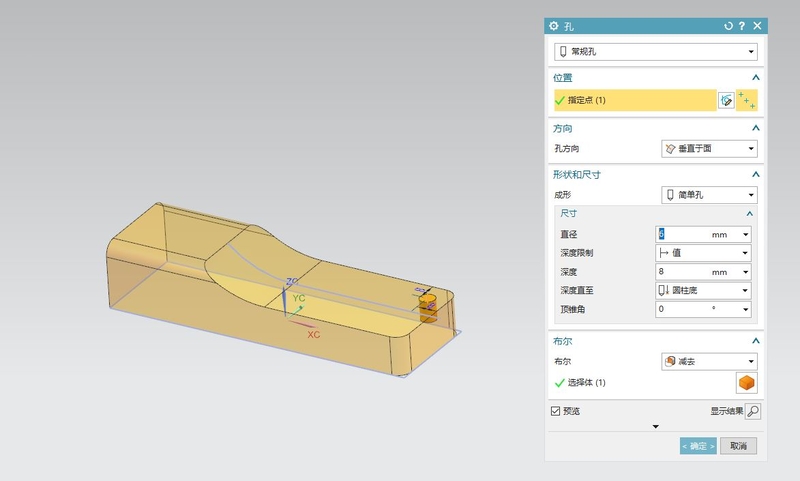Click the add point icon with plus signs
The width and height of the screenshot is (800, 481).
747,100
